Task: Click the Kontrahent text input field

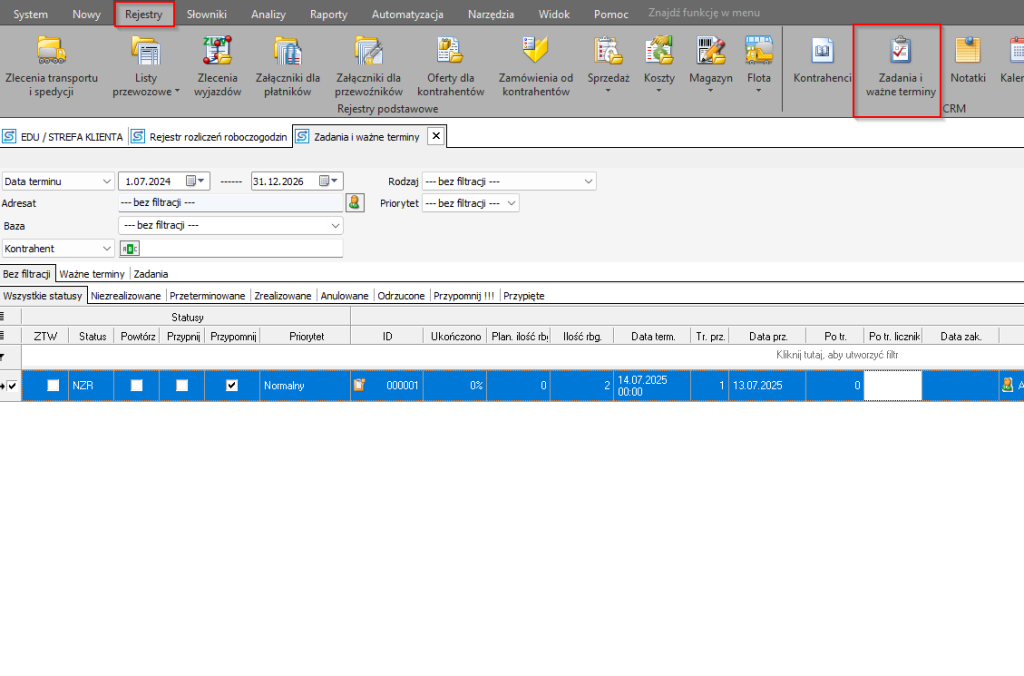Action: [x=240, y=248]
